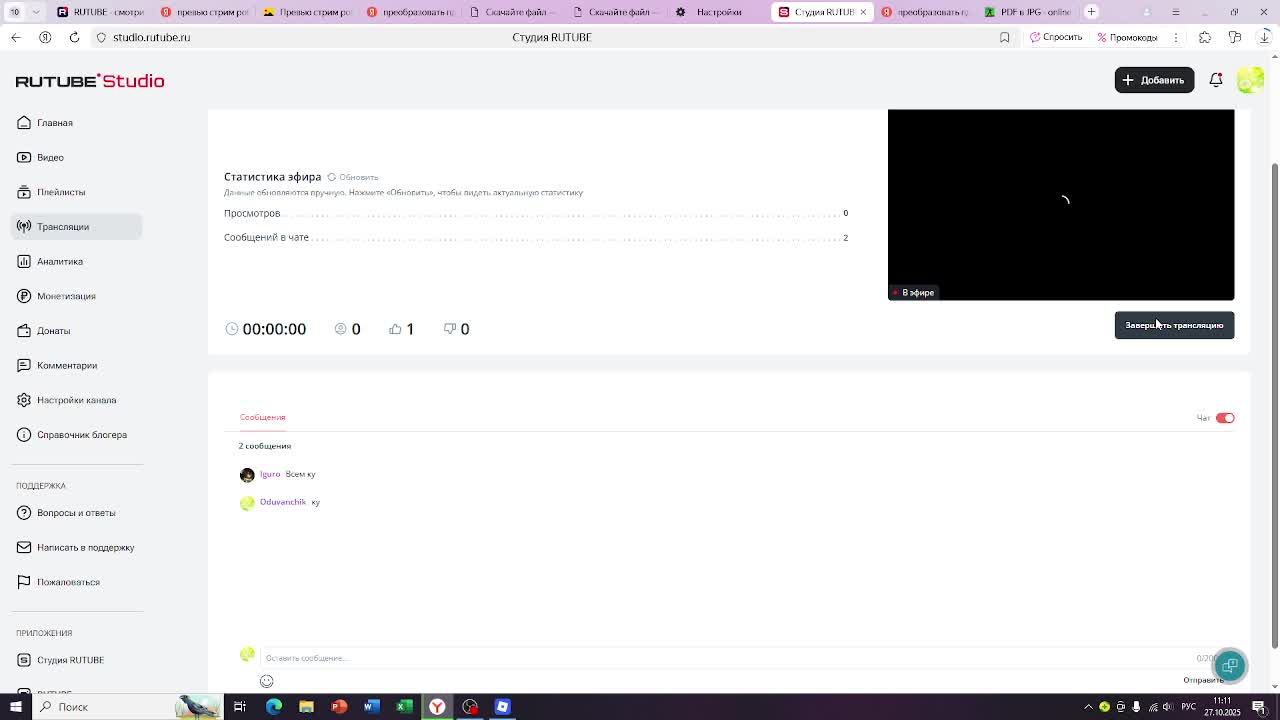Screen dimensions: 1280x720
Task: Click the address bar studio.rutube.ru
Action: (151, 37)
